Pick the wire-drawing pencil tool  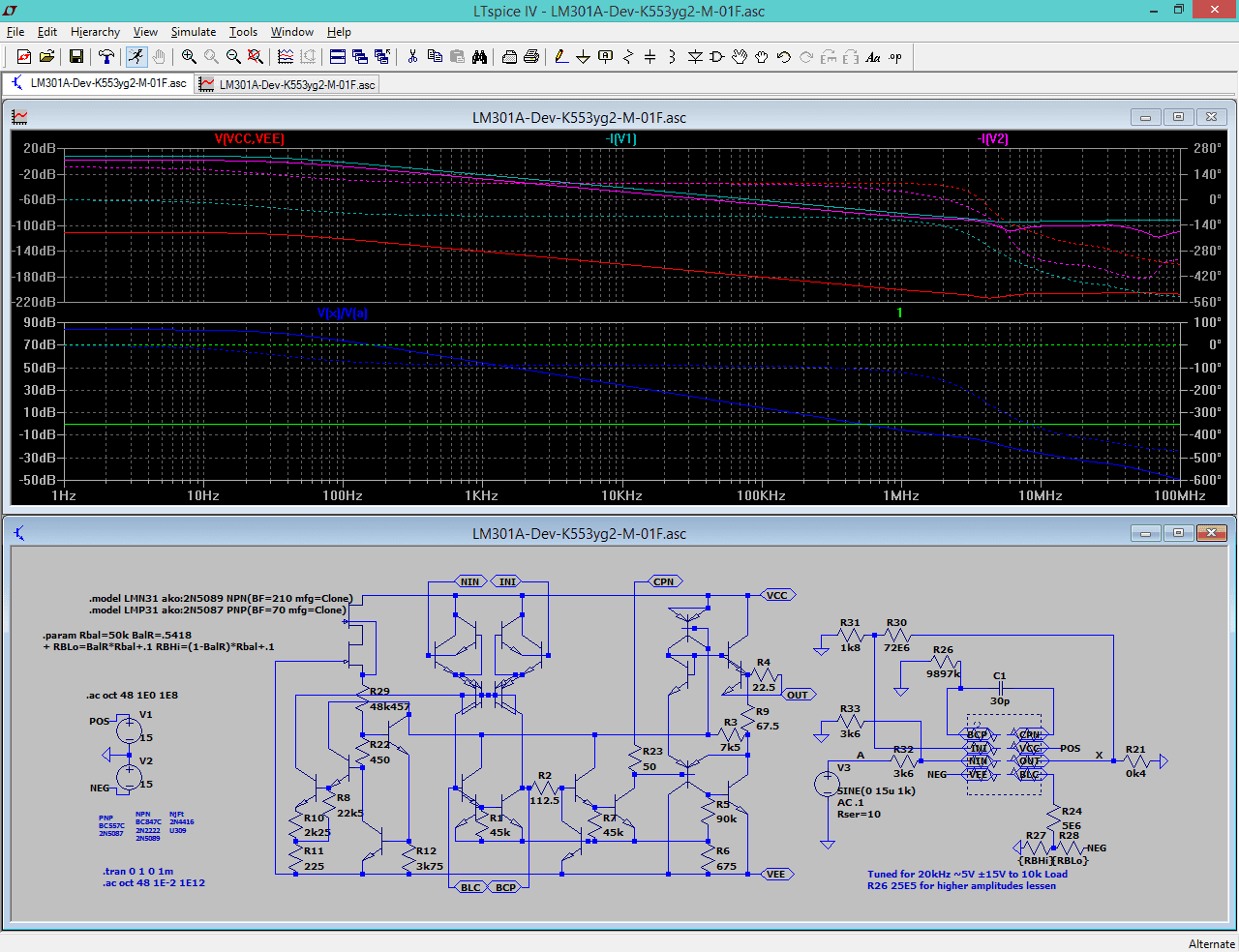coord(560,56)
